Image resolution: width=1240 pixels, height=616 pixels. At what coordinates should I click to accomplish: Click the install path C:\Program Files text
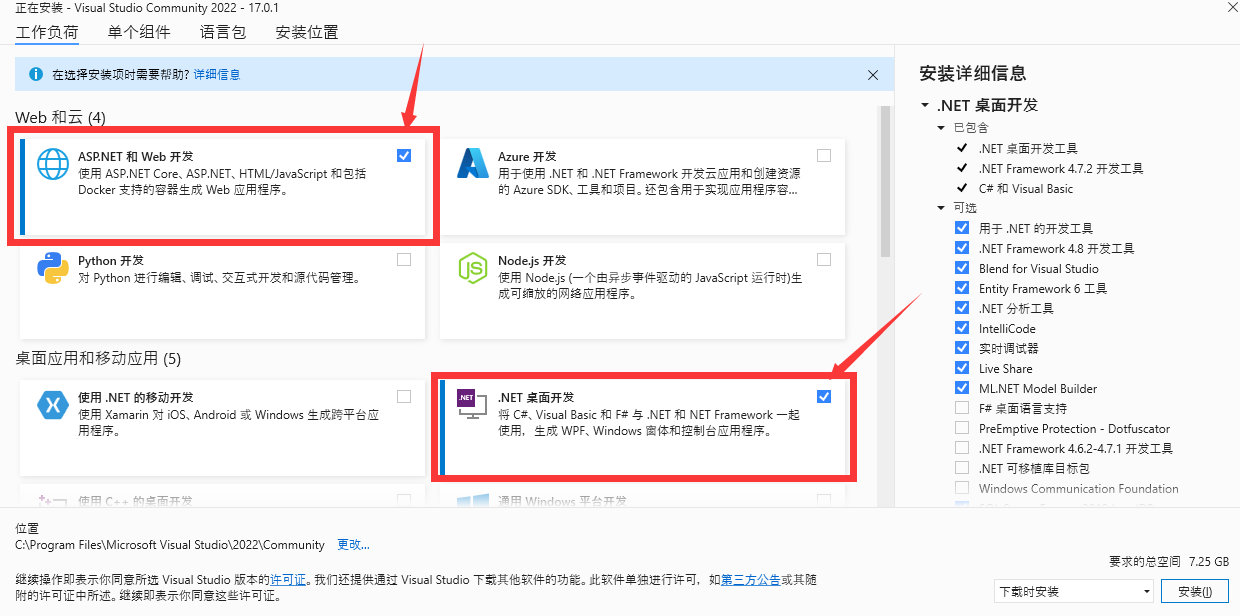pos(170,545)
